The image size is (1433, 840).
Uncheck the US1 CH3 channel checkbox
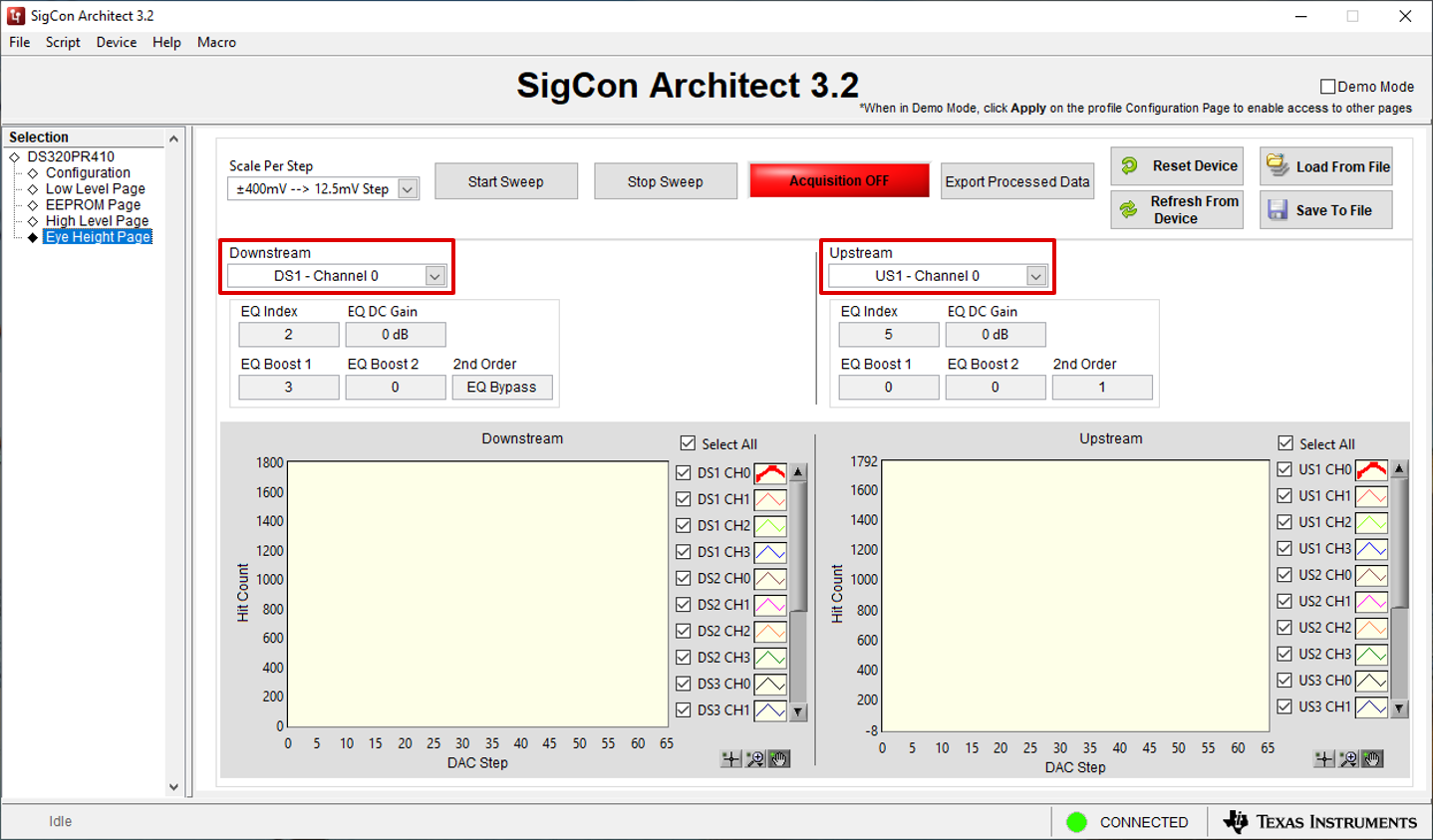point(1285,549)
